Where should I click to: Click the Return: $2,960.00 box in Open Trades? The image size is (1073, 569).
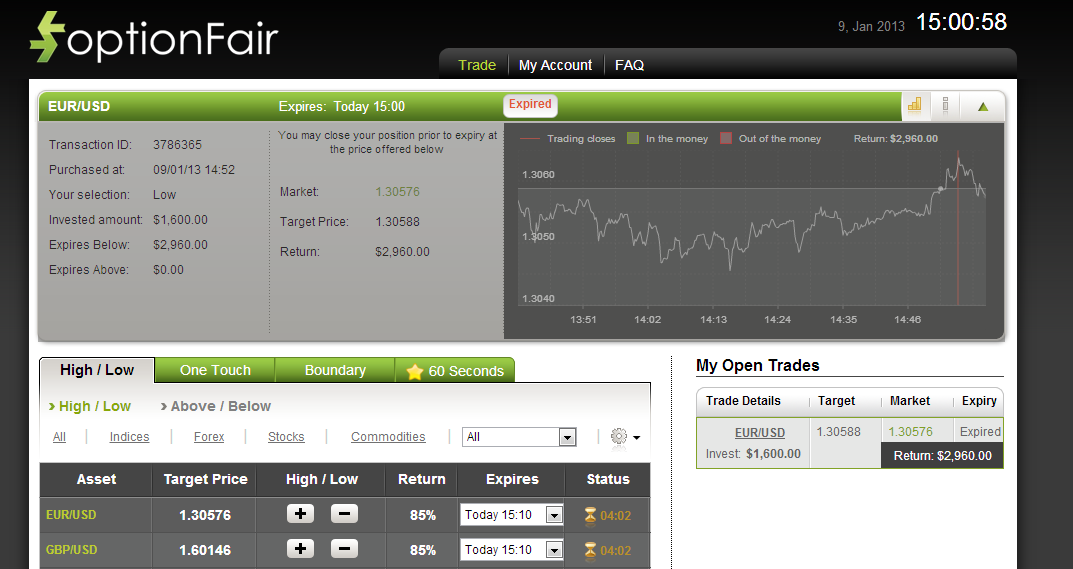942,455
